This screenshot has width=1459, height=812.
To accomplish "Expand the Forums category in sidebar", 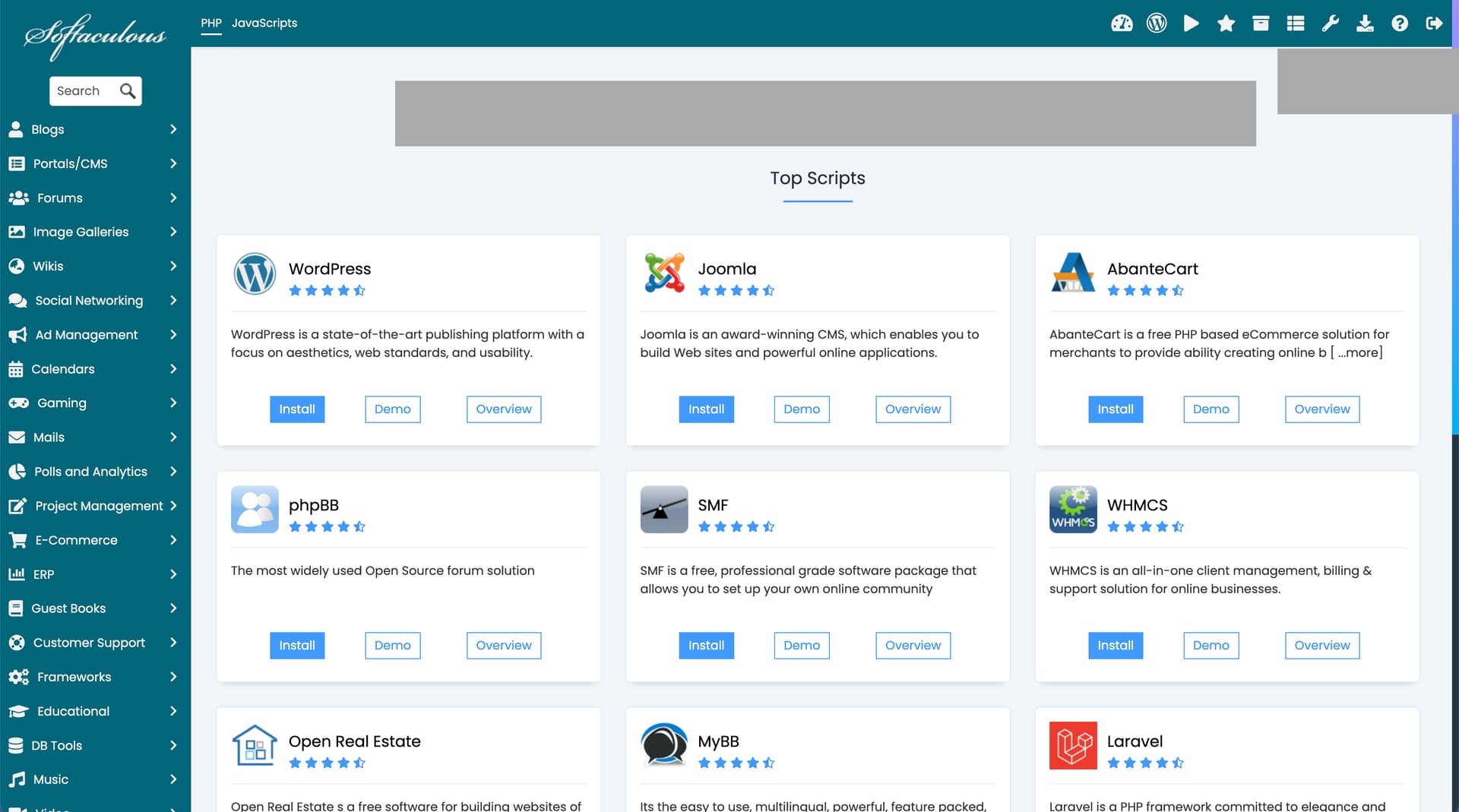I will pyautogui.click(x=95, y=197).
